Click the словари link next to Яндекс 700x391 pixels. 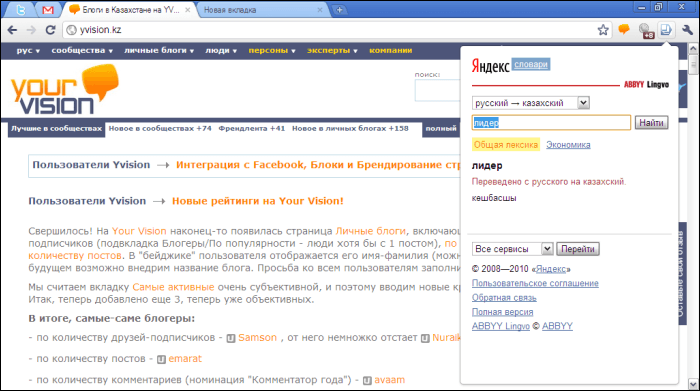(x=530, y=64)
